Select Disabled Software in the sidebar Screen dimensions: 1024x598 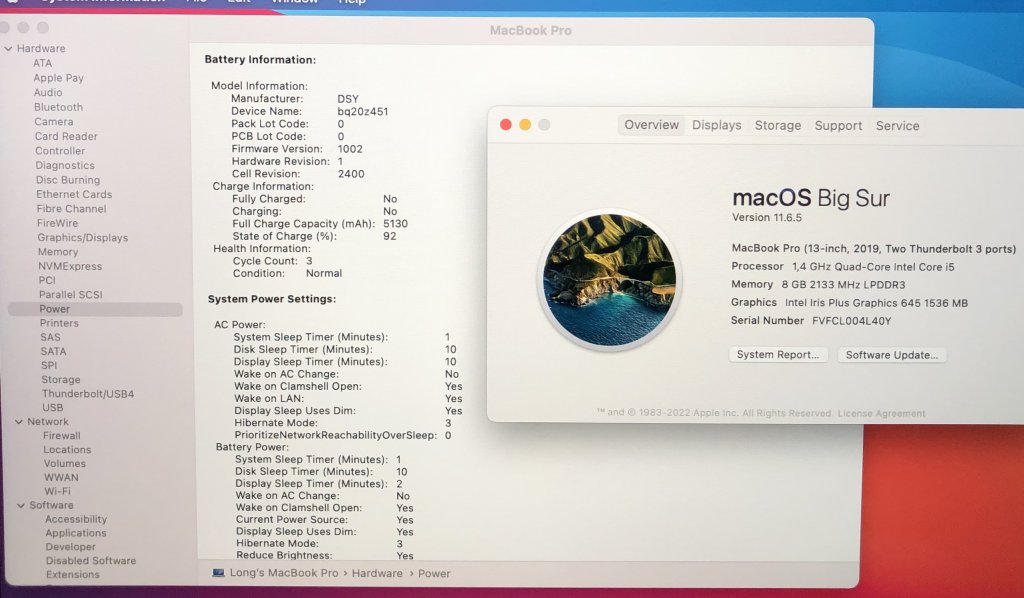tap(91, 561)
